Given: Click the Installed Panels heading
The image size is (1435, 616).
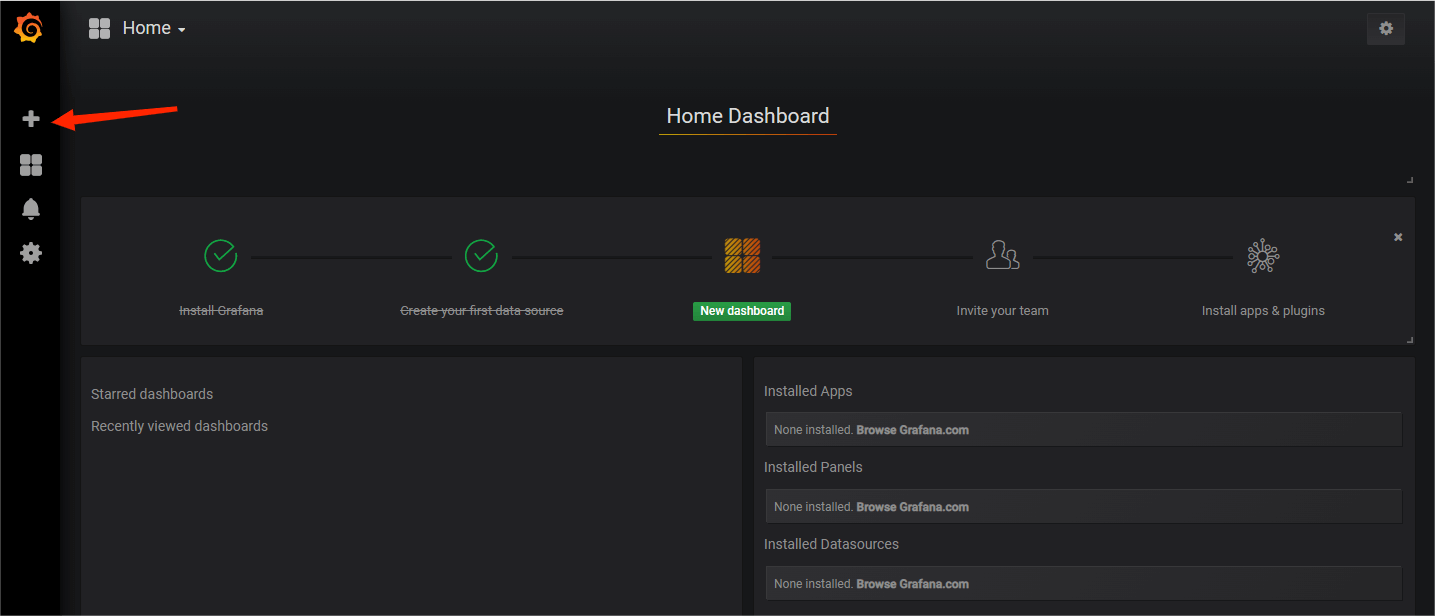Looking at the screenshot, I should pos(813,467).
